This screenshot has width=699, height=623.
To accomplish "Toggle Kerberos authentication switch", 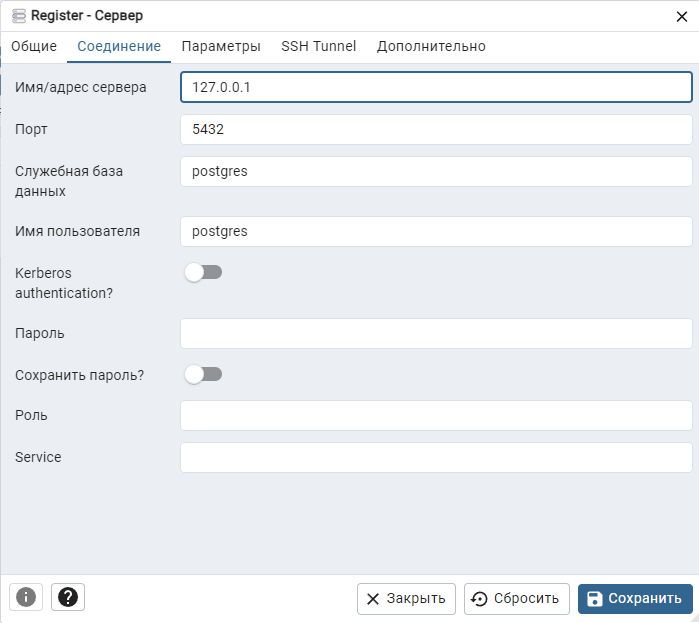I will [x=203, y=272].
